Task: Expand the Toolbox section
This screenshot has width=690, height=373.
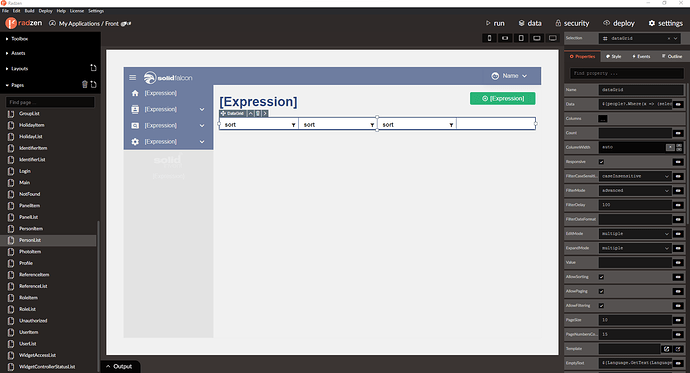Action: 18,39
